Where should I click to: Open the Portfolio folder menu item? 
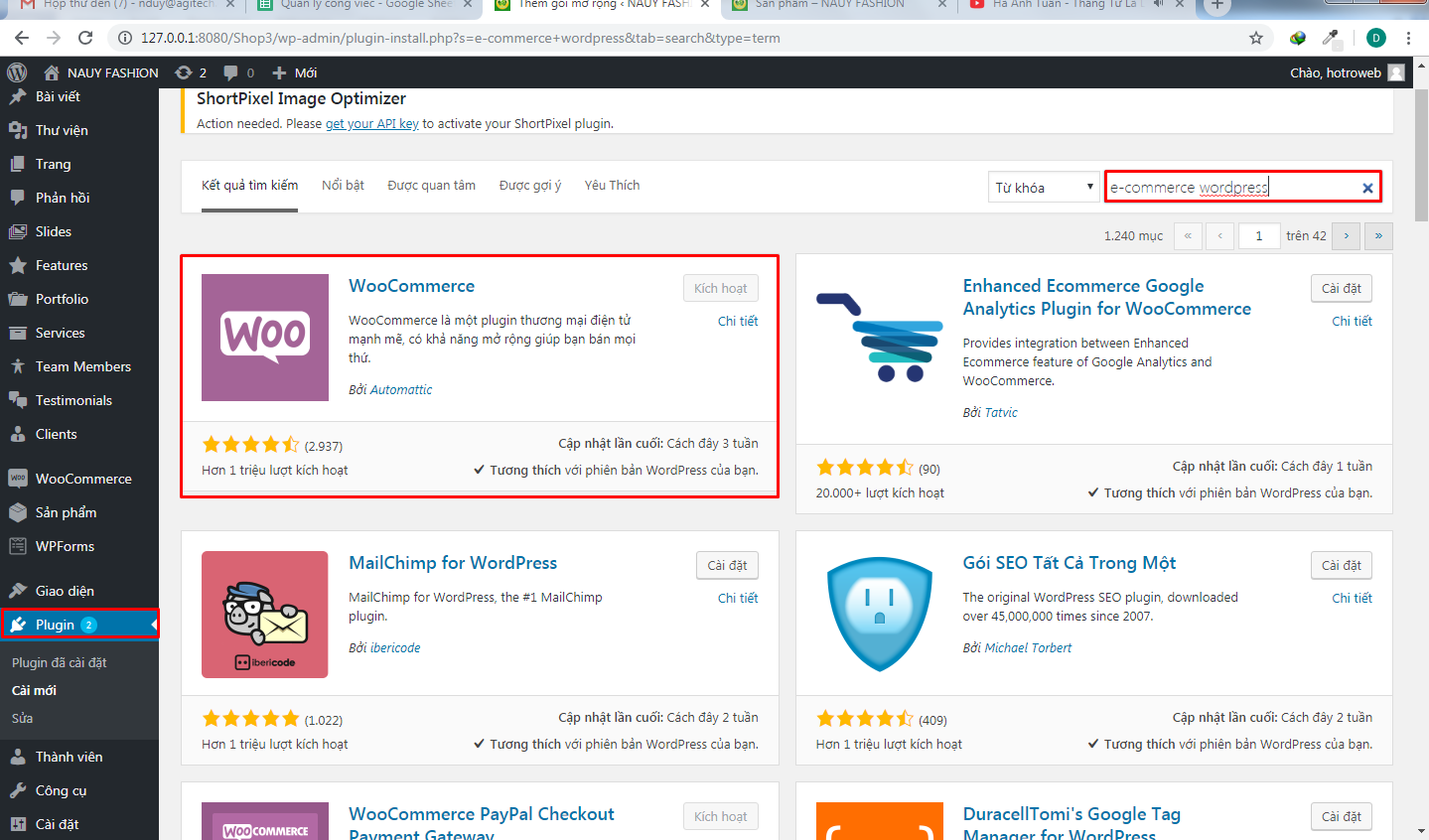[79, 299]
